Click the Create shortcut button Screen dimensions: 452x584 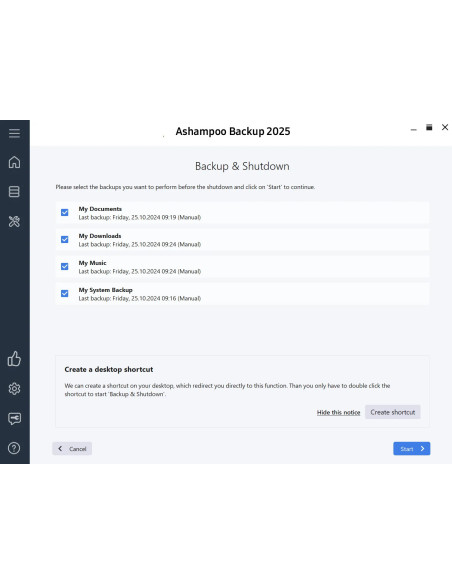(x=393, y=412)
